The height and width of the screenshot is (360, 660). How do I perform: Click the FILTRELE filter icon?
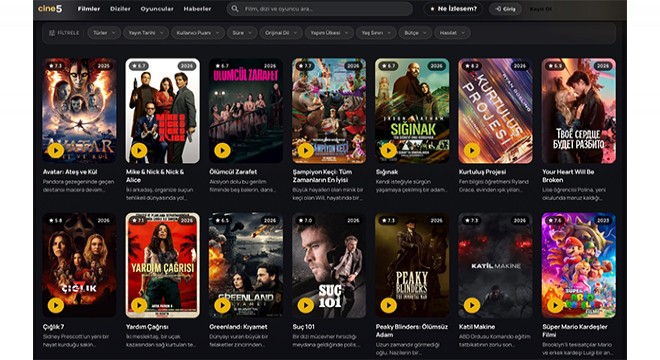(52, 33)
